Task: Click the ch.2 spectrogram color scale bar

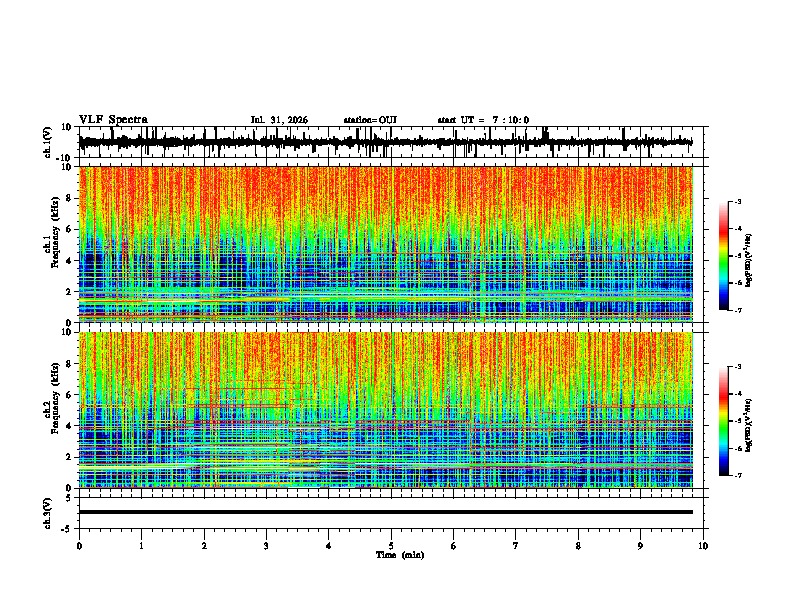Action: coord(723,421)
